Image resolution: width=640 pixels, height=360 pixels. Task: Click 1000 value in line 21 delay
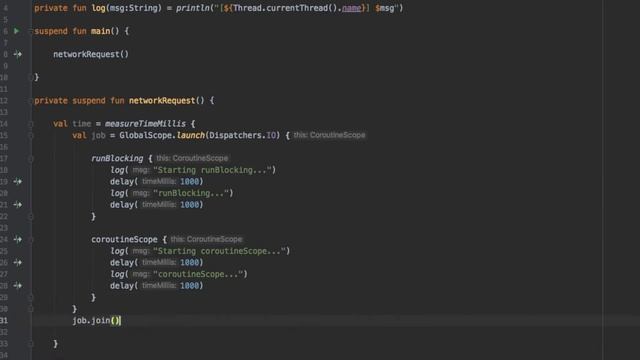tap(189, 204)
